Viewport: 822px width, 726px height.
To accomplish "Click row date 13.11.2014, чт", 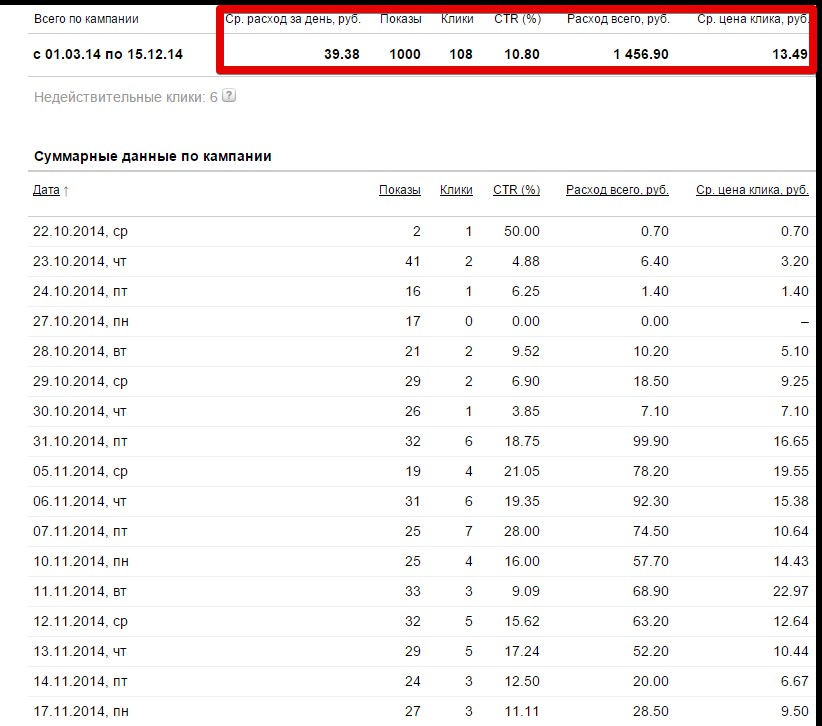I will click(80, 651).
